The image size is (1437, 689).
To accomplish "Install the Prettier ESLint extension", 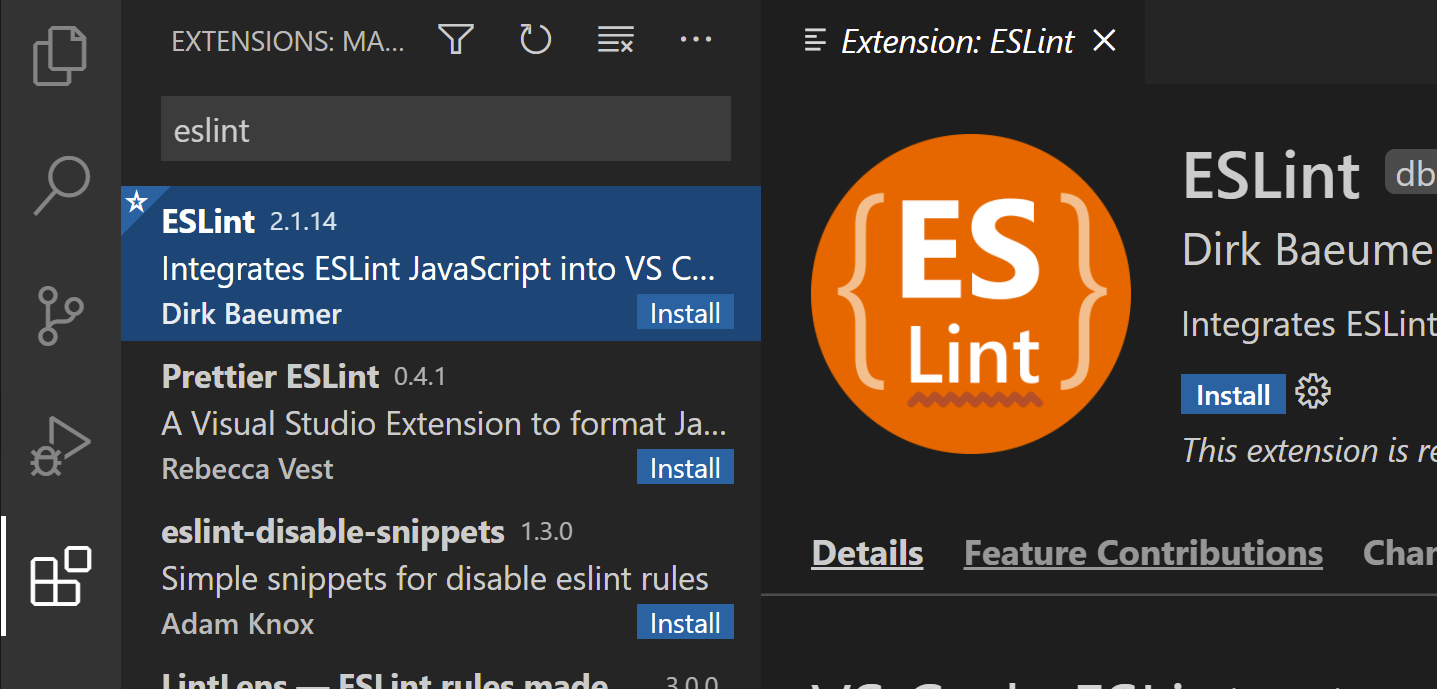I will click(x=685, y=468).
